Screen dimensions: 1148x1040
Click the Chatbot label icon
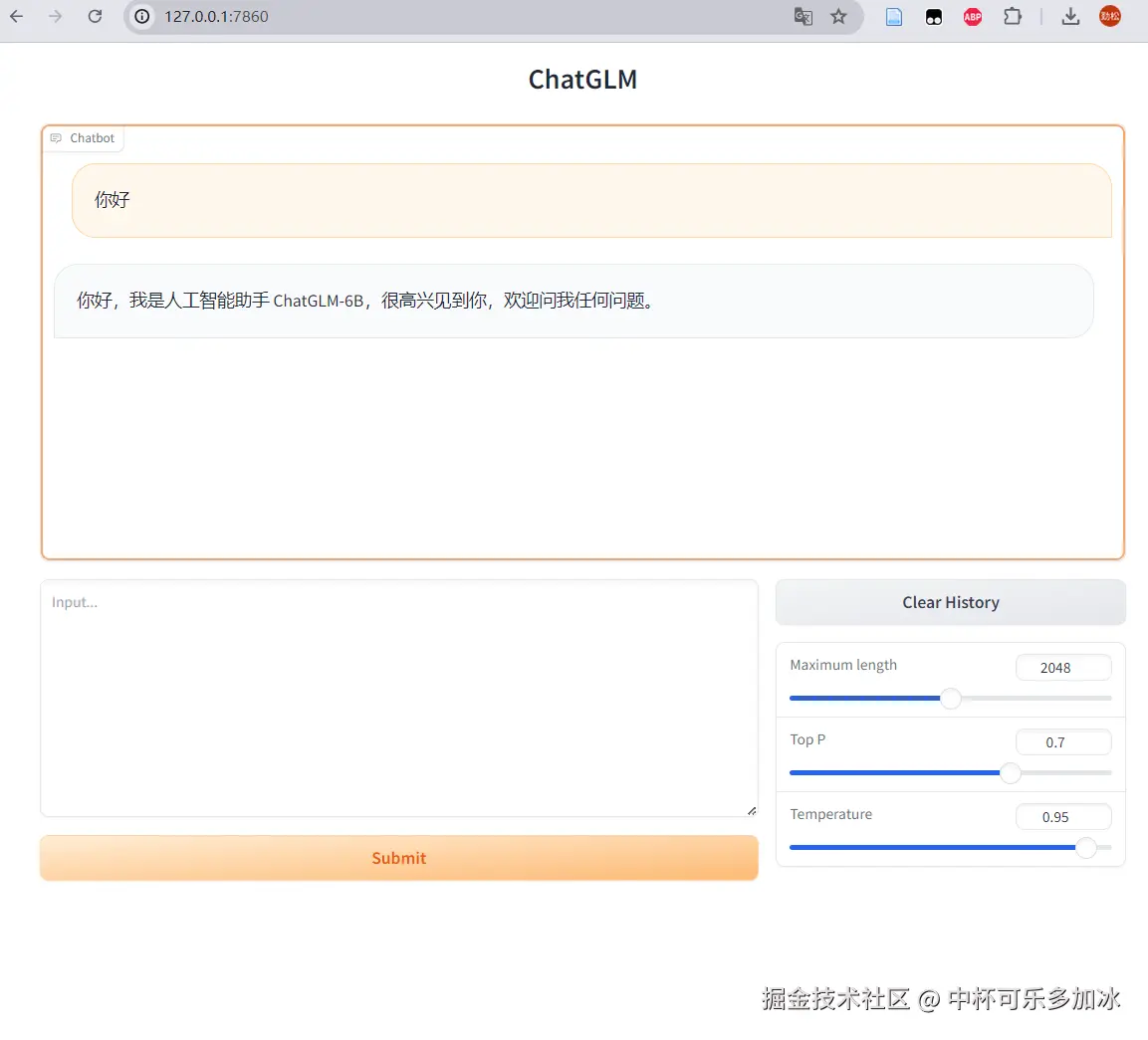(x=56, y=137)
